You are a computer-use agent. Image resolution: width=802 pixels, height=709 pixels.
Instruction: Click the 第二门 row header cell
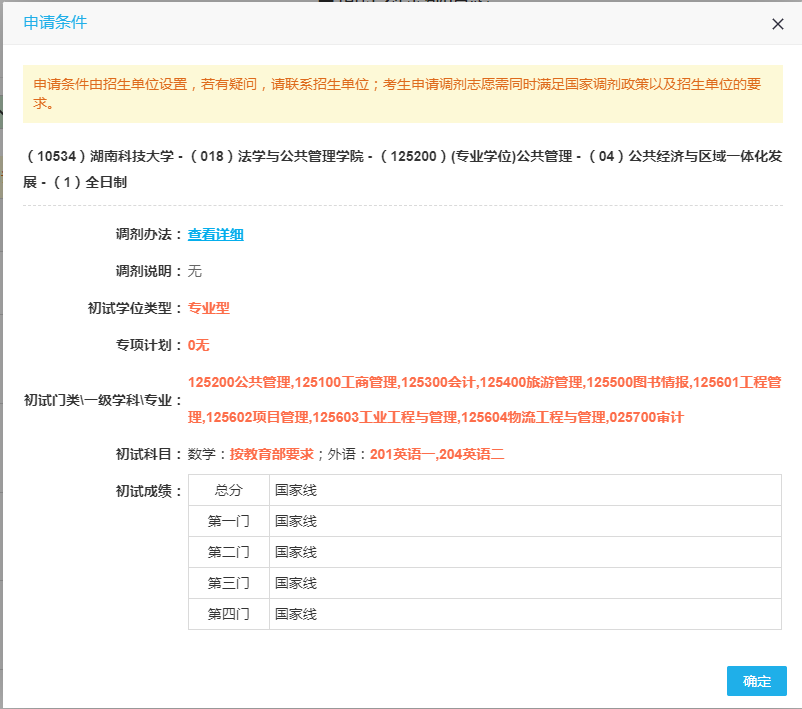(229, 552)
